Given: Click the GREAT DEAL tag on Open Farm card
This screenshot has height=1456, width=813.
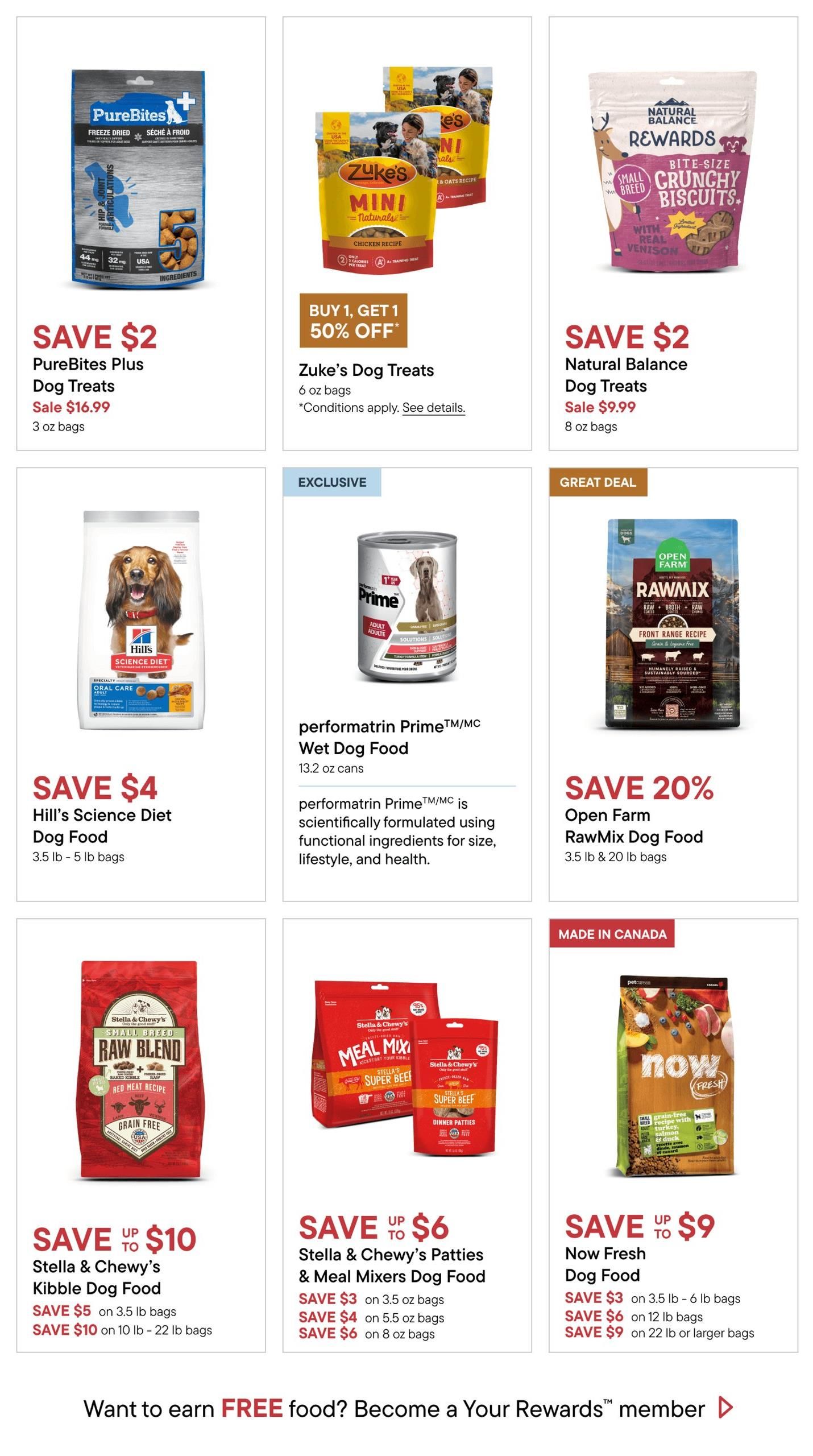Looking at the screenshot, I should tap(598, 482).
